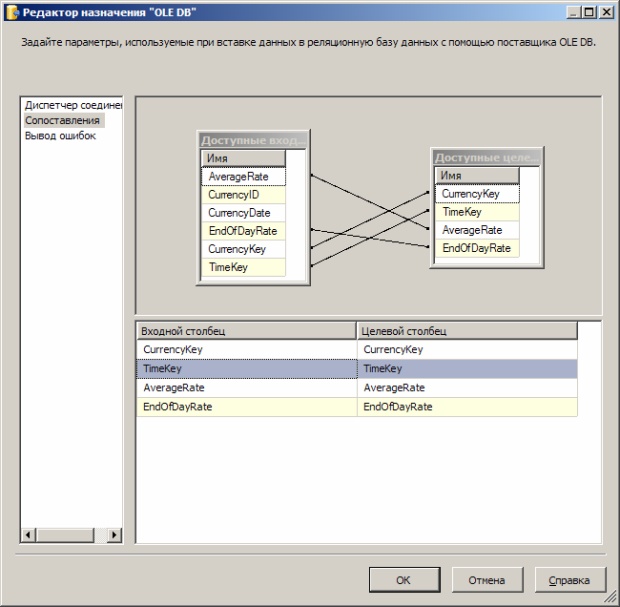Open AverageRate cell under Входной столбец
The height and width of the screenshot is (607, 620).
pyautogui.click(x=247, y=388)
